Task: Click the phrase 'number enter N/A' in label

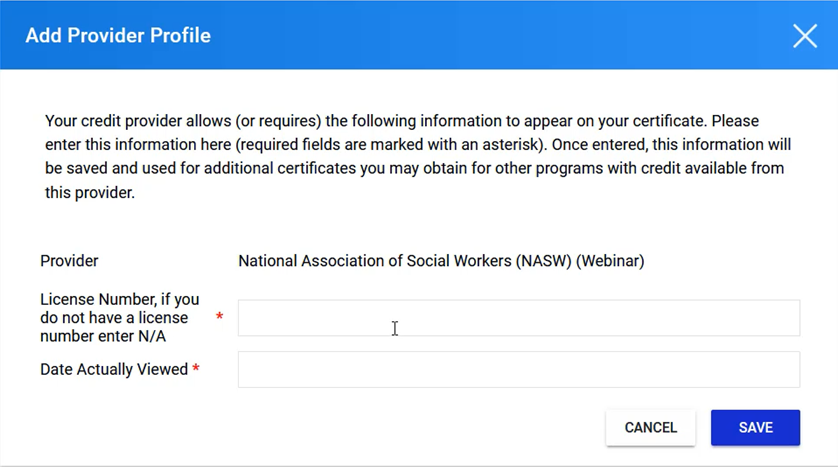Action: pos(103,336)
